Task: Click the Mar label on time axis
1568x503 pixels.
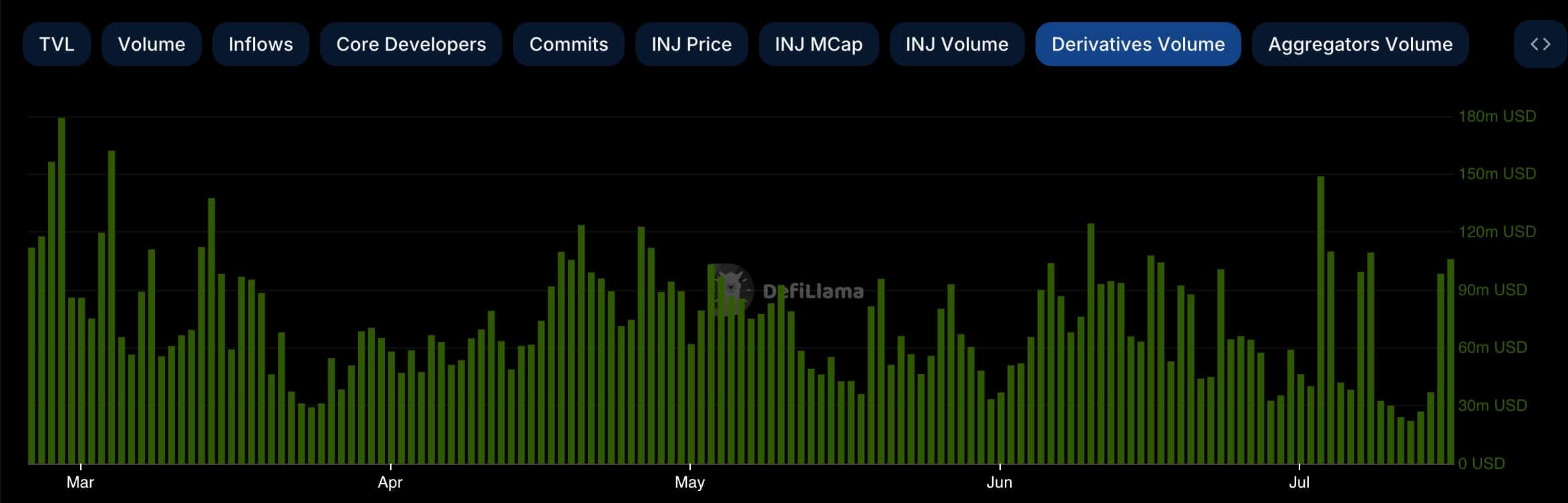Action: coord(80,482)
